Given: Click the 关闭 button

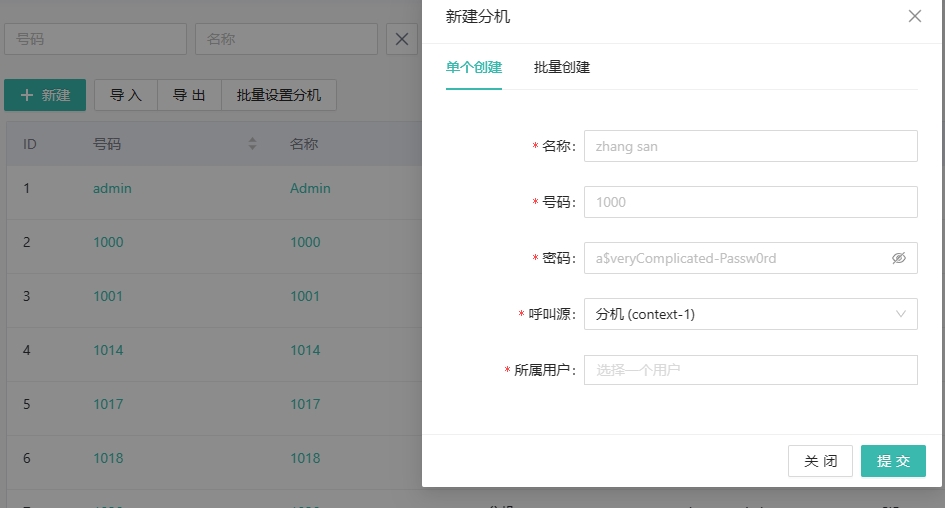Looking at the screenshot, I should [820, 461].
